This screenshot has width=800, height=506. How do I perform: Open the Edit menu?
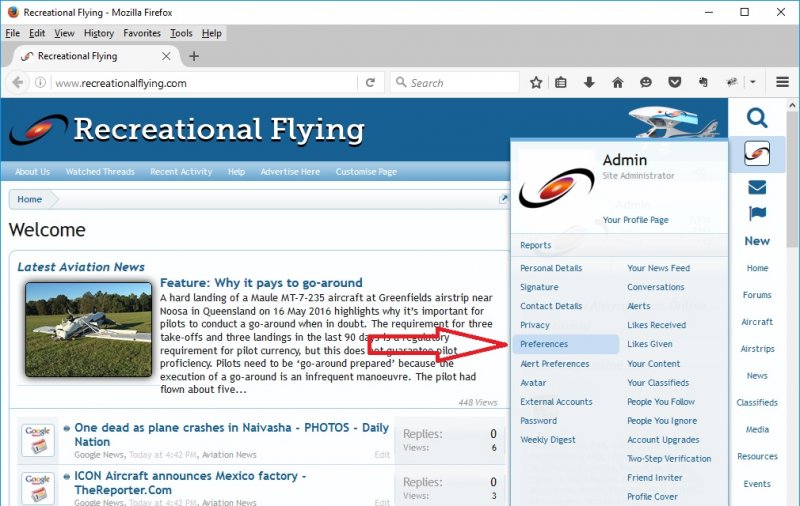37,33
